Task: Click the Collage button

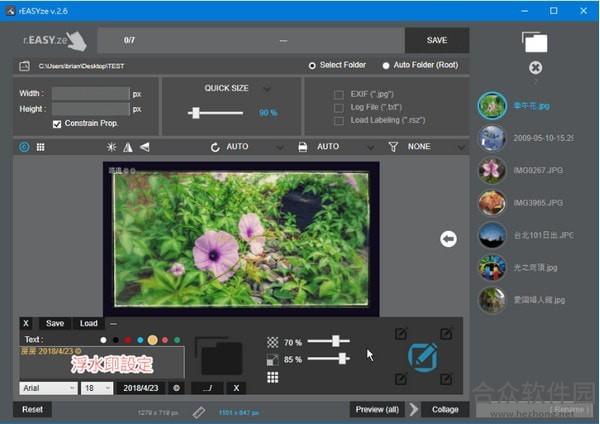Action: pos(445,409)
